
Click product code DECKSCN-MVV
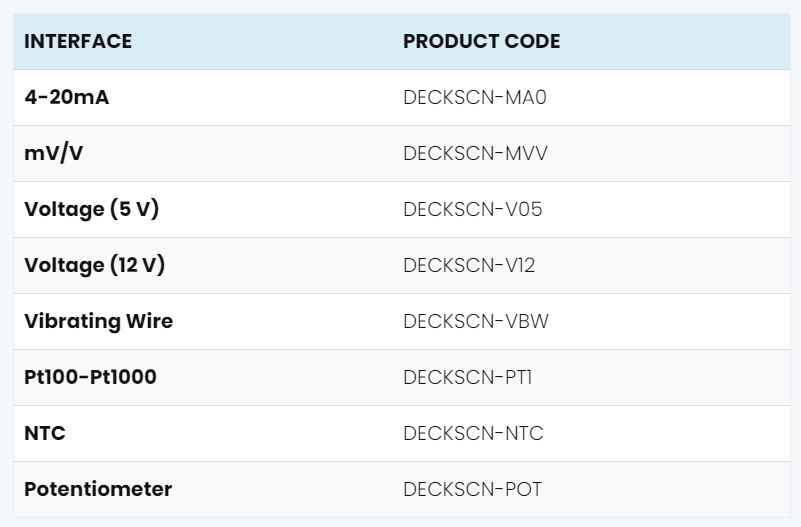coord(475,153)
